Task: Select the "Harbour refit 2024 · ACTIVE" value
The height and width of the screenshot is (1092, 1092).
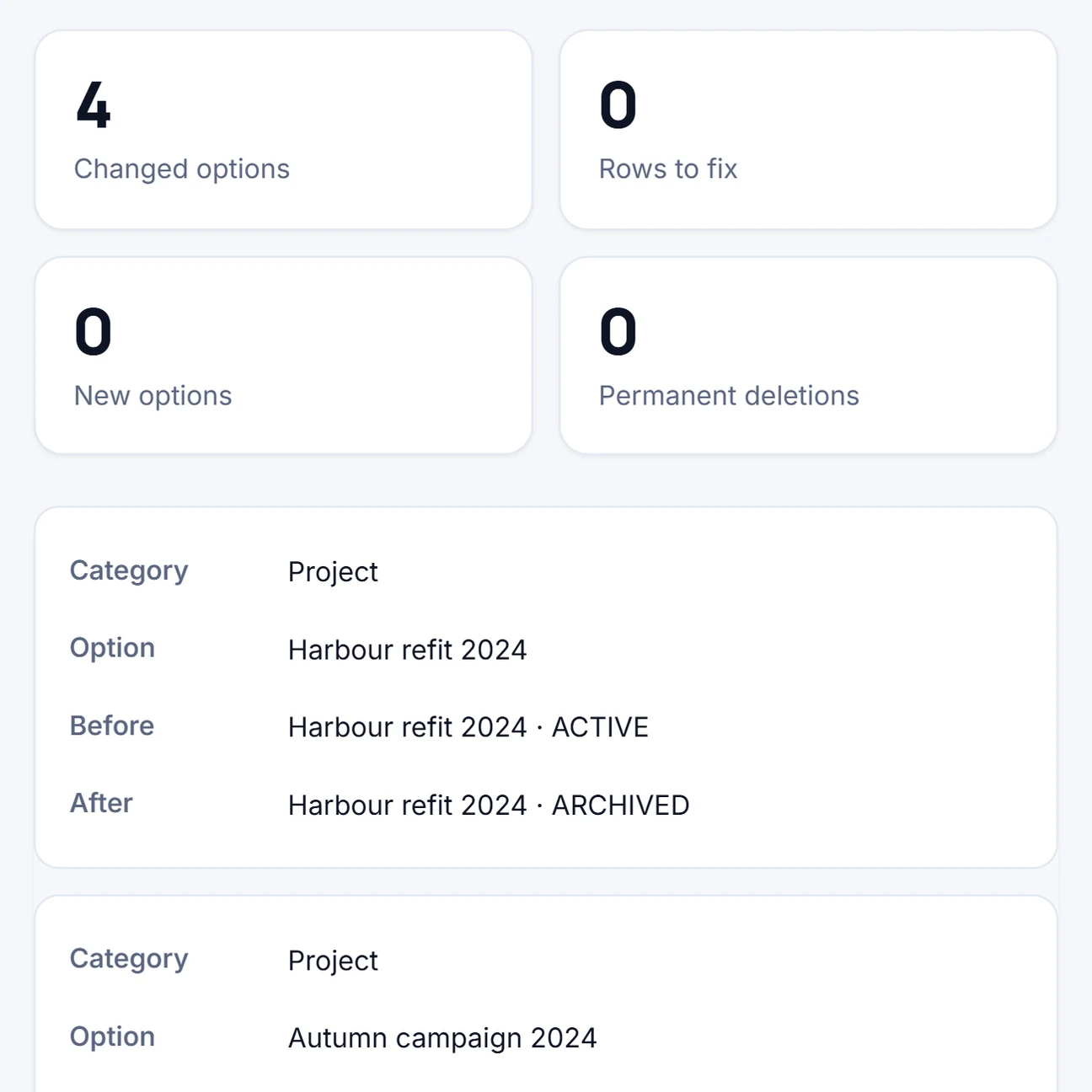Action: point(468,727)
